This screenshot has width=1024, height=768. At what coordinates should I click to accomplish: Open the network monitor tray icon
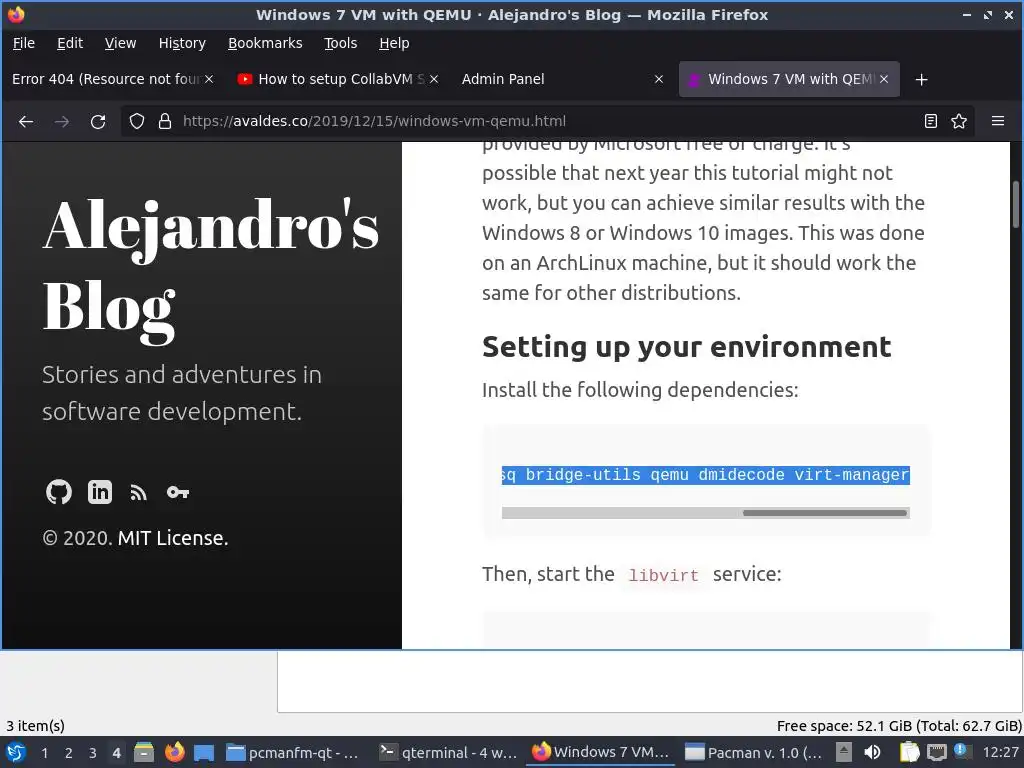[x=936, y=753]
